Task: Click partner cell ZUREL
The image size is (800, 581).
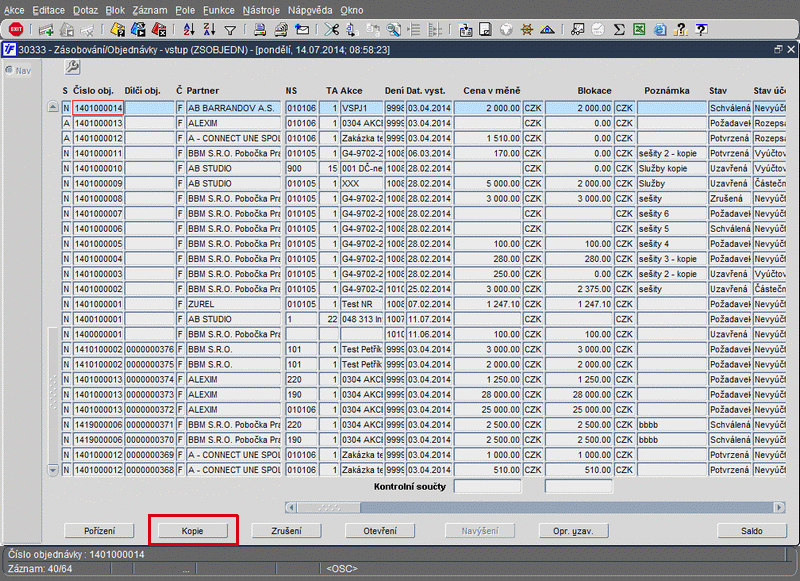Action: pyautogui.click(x=234, y=304)
